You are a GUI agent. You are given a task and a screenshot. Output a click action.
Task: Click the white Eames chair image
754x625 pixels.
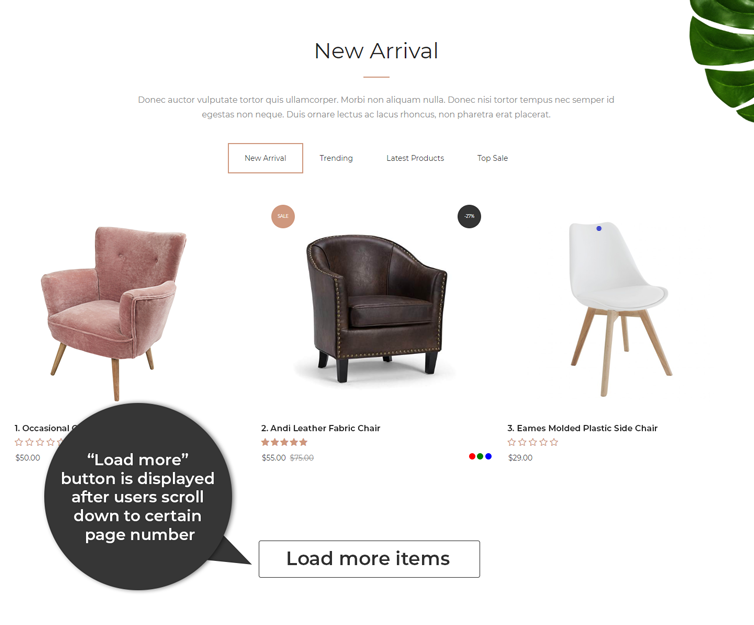tap(620, 309)
